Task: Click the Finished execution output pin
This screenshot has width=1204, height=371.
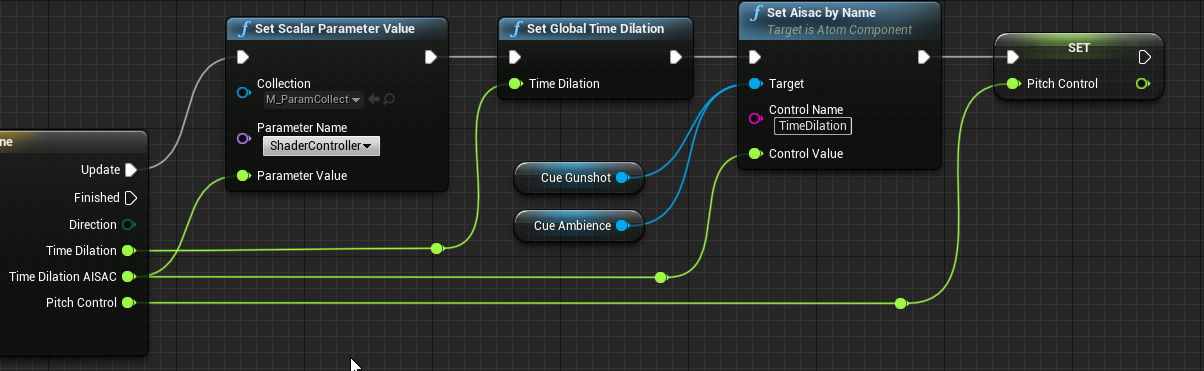Action: (130, 198)
